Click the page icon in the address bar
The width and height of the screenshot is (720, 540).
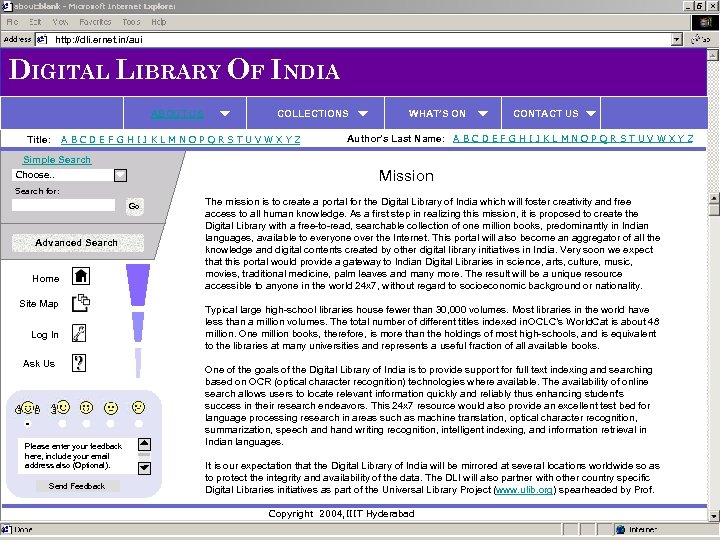click(x=41, y=39)
